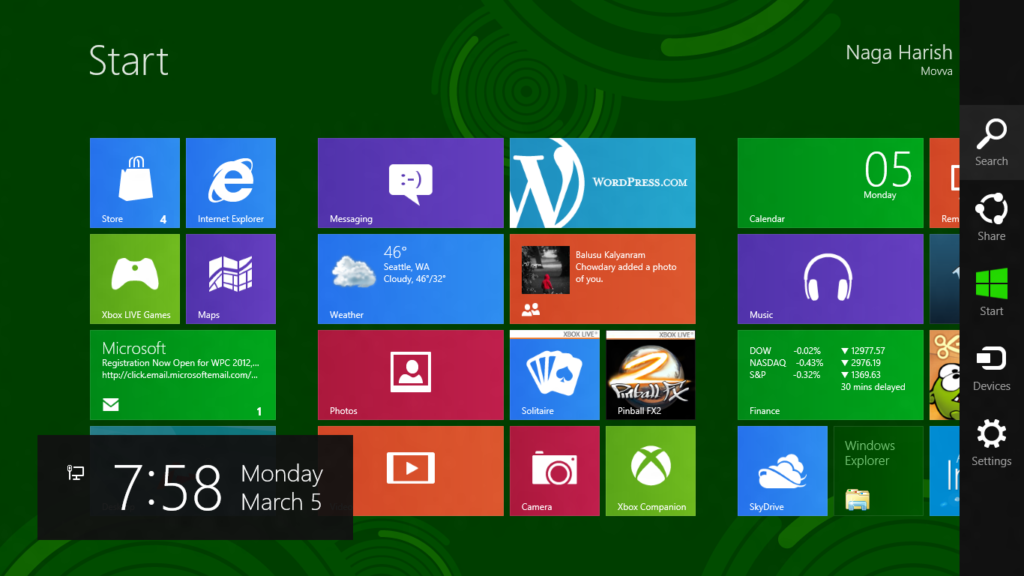This screenshot has height=576, width=1024.
Task: Open the Messaging tile
Action: (x=411, y=183)
